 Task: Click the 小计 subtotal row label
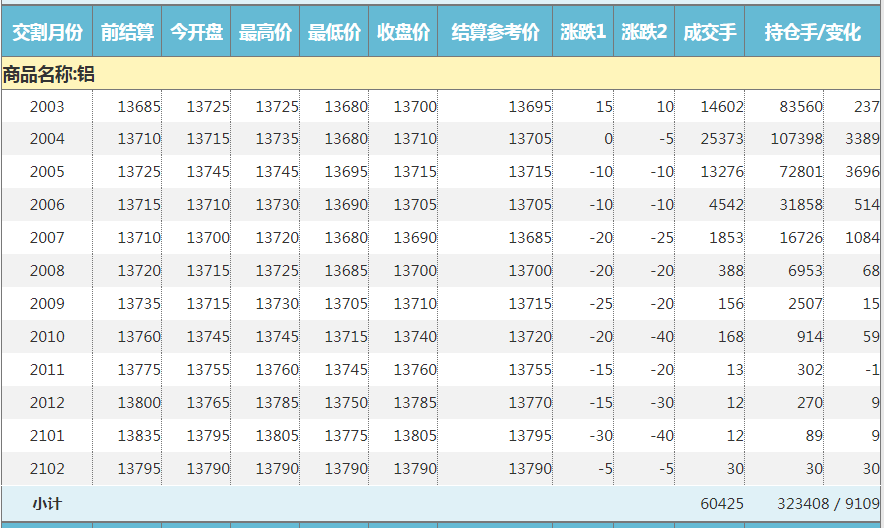[47, 503]
